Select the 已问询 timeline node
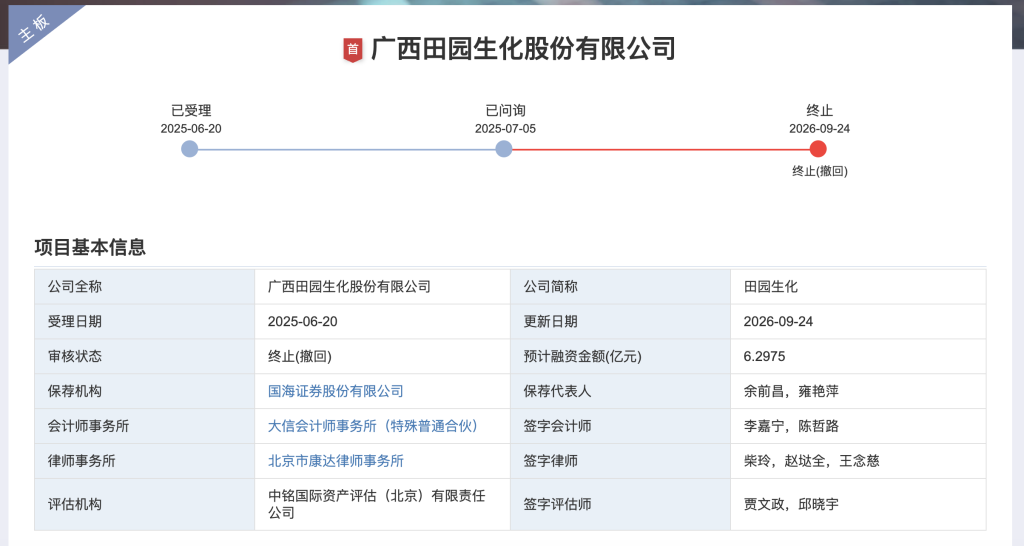The image size is (1024, 546). click(504, 149)
